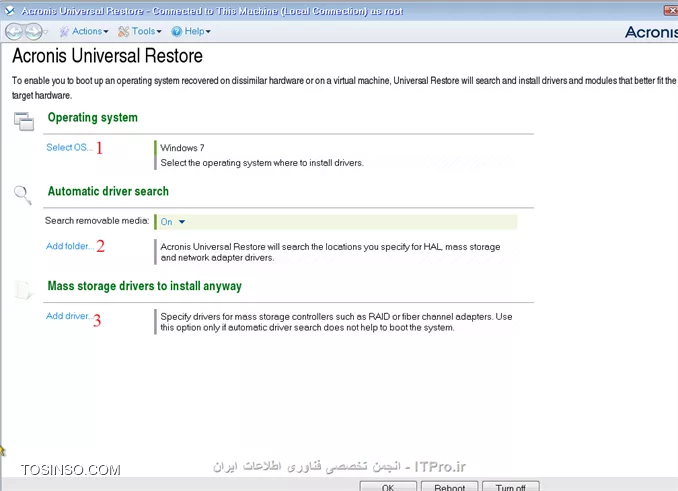Click the Add folder link
678x491 pixels.
pyautogui.click(x=70, y=246)
